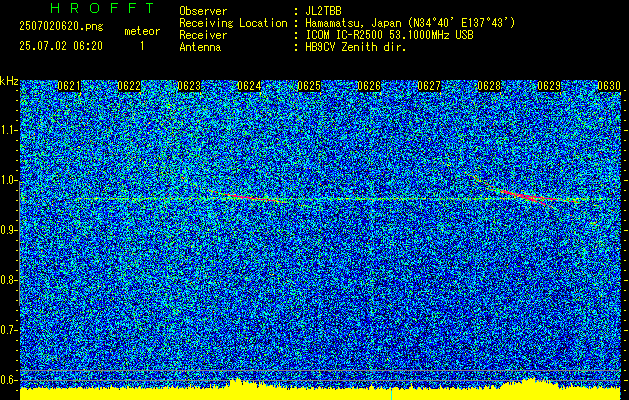The image size is (629, 400).
Task: Click the 0629 time marker
Action: [549, 86]
